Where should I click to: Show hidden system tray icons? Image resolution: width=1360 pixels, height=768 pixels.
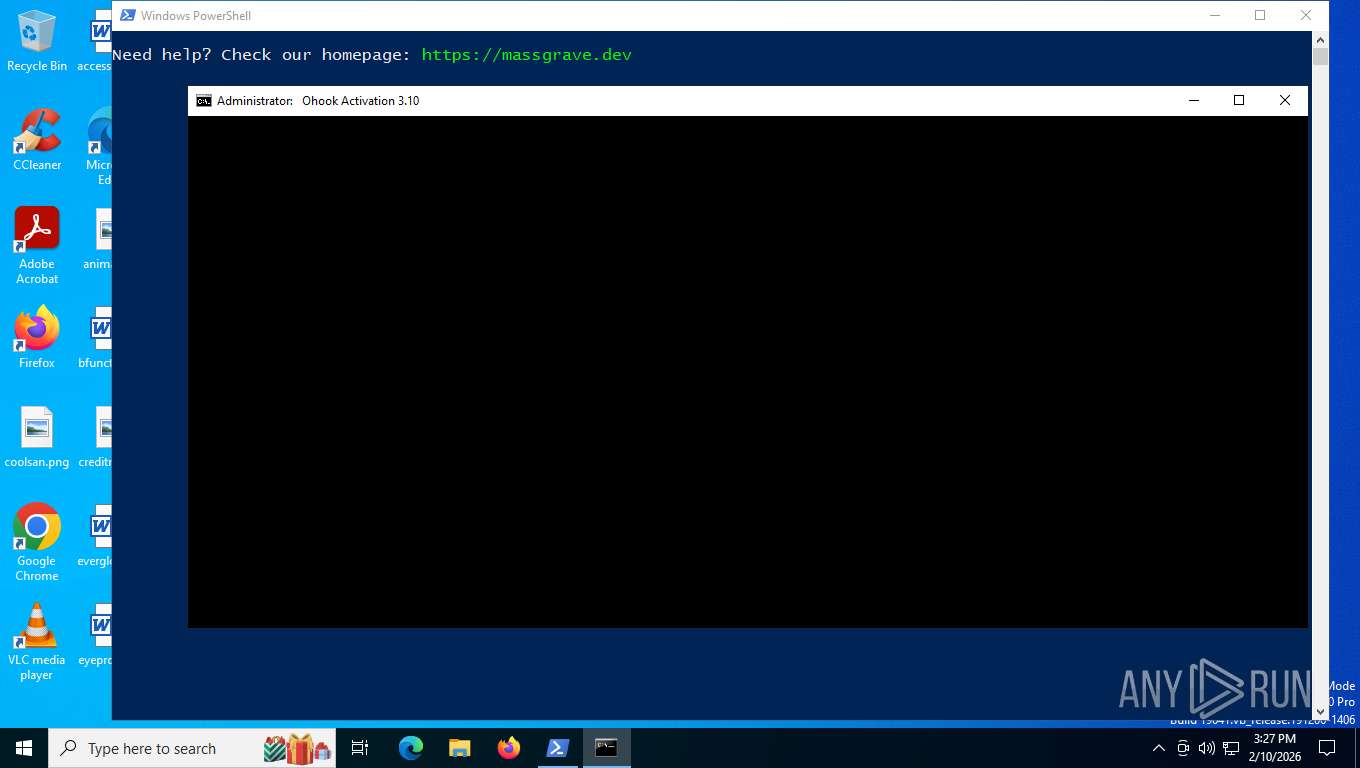[x=1159, y=748]
